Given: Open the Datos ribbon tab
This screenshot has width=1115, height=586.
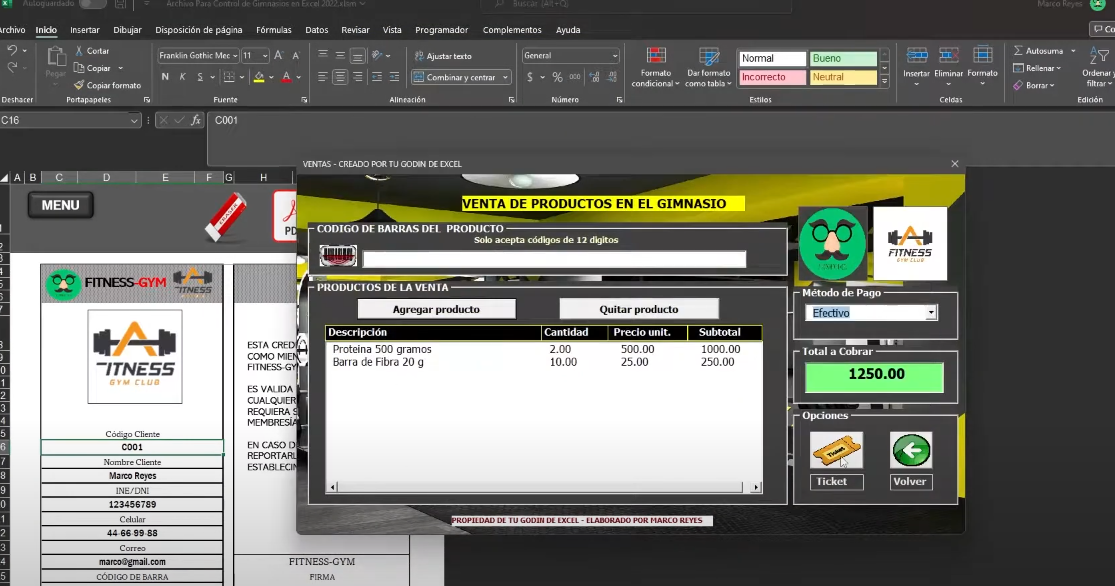Looking at the screenshot, I should point(316,30).
